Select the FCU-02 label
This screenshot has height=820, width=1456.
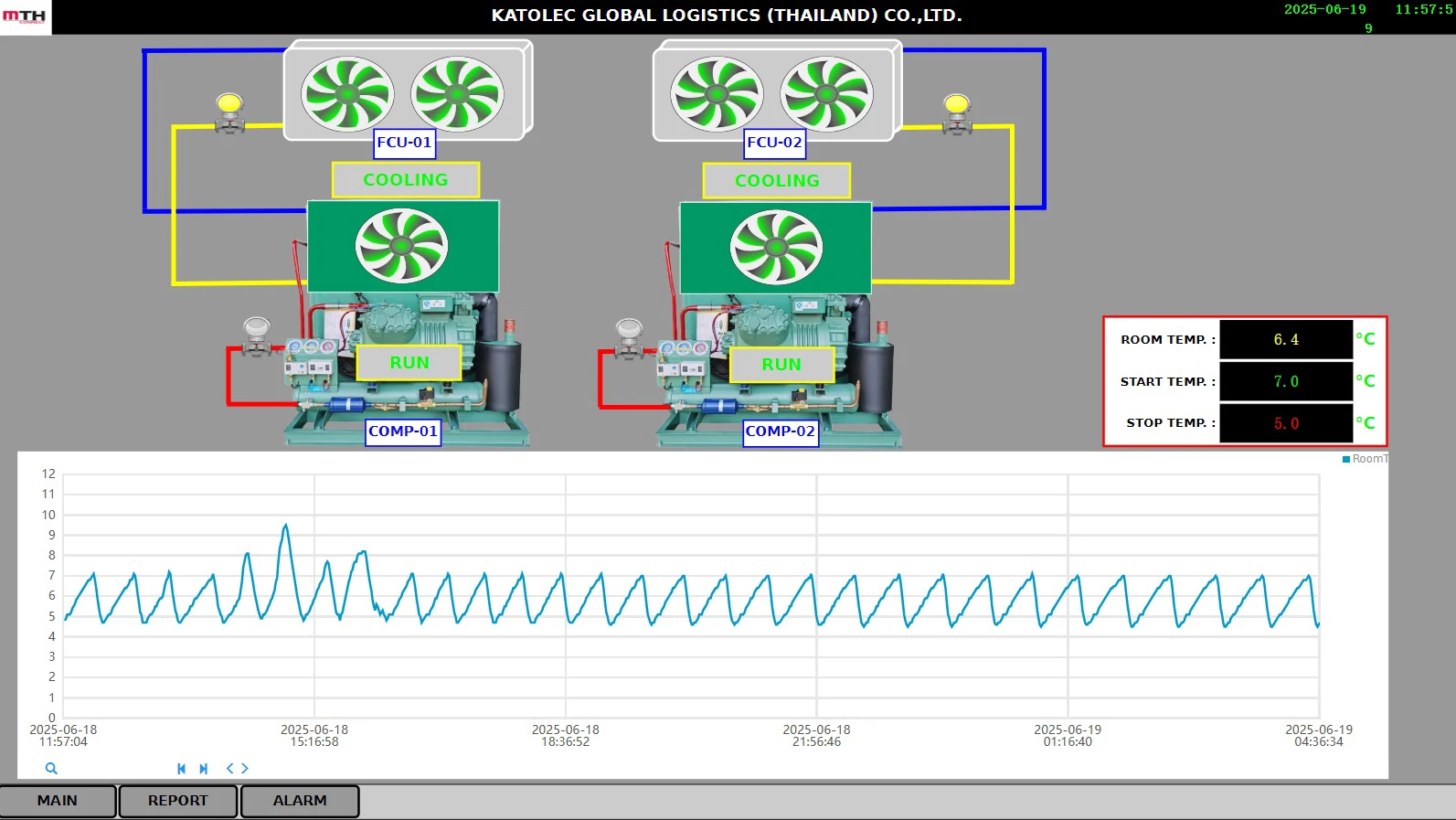tap(774, 143)
